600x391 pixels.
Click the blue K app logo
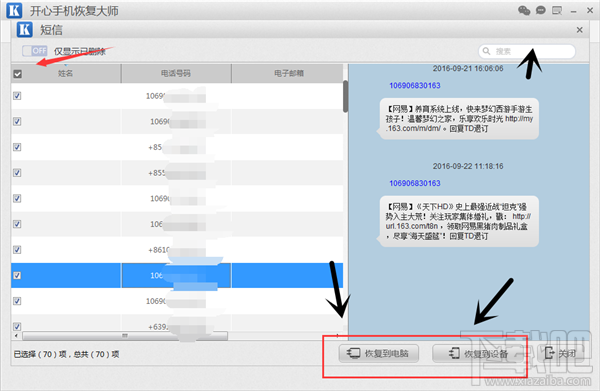point(14,10)
